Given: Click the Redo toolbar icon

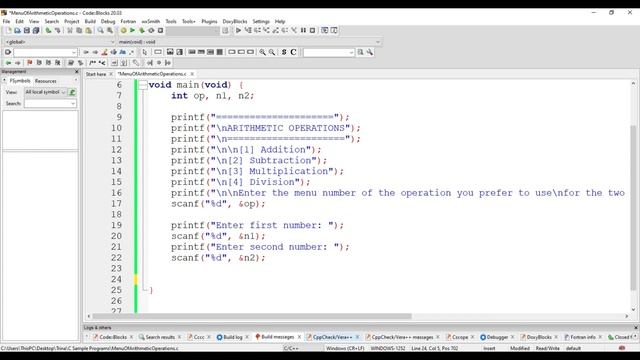Looking at the screenshot, I should [x=58, y=31].
